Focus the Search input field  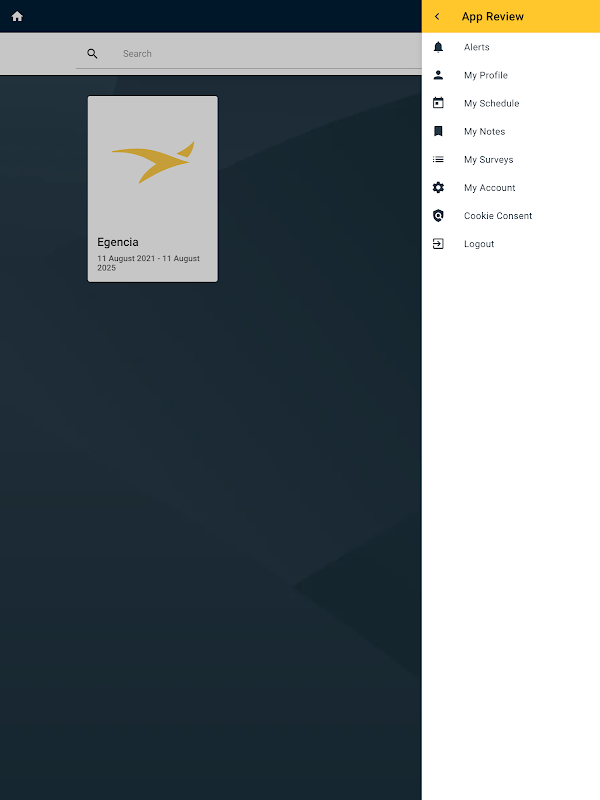pos(249,54)
